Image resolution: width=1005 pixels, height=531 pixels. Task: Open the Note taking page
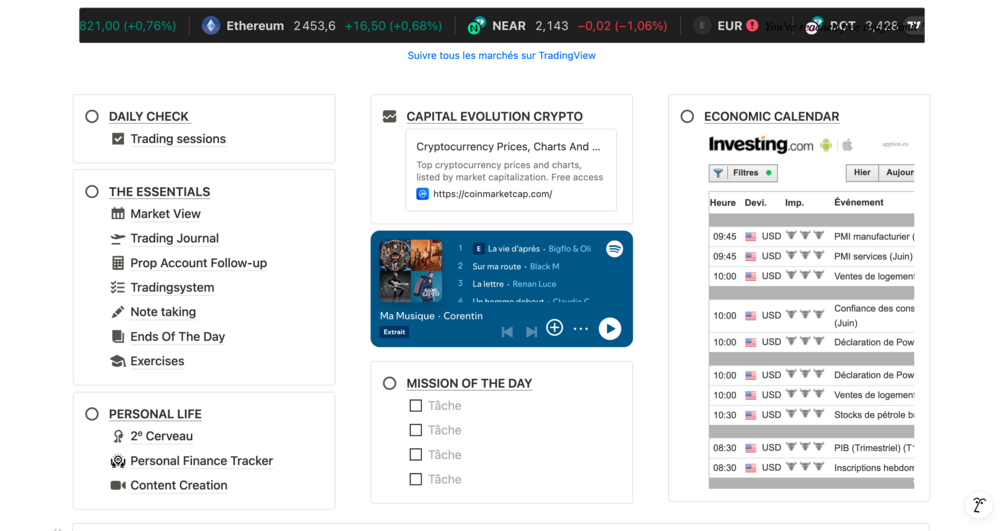pos(163,312)
